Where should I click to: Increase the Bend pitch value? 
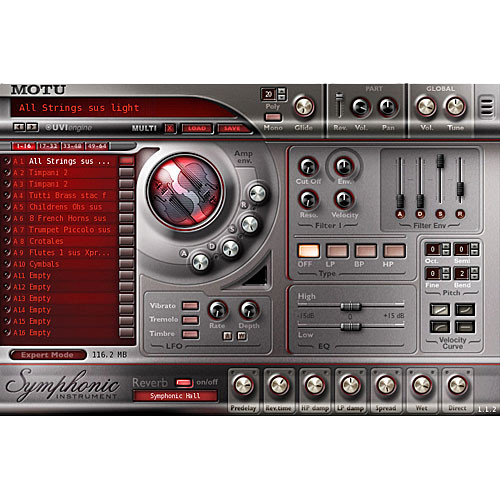click(x=475, y=270)
